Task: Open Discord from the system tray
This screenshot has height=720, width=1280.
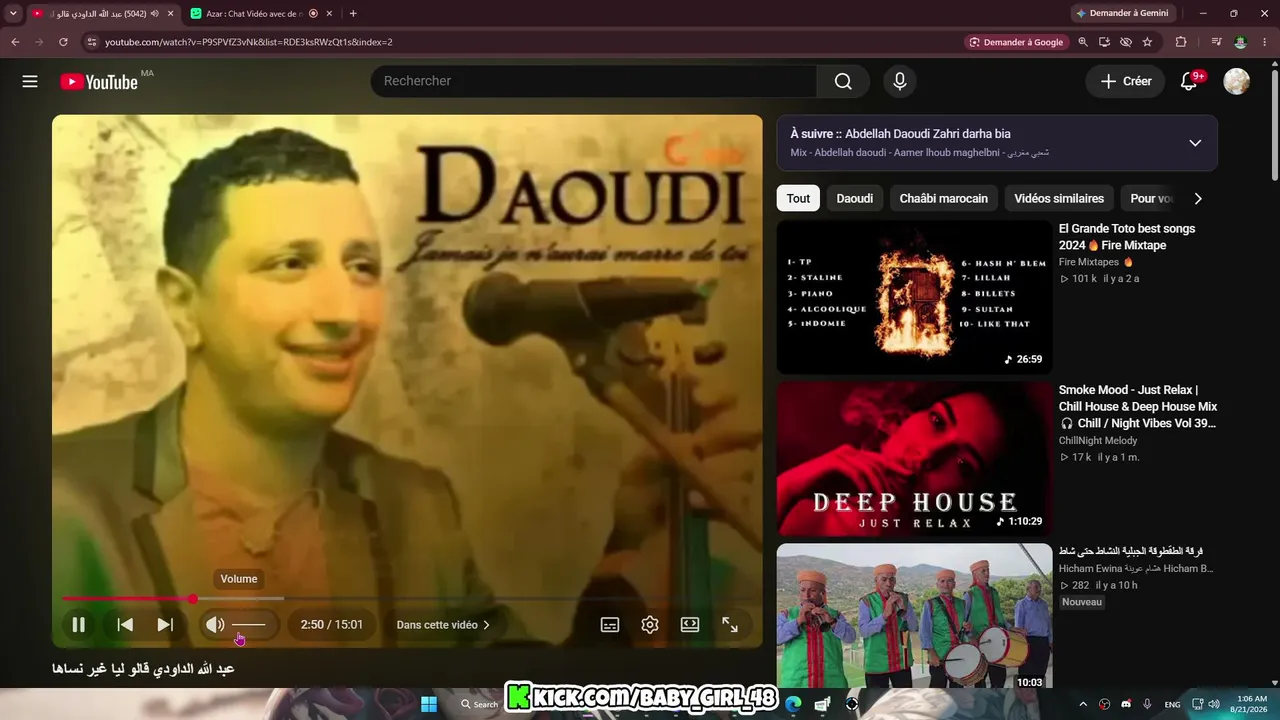Action: point(1126,704)
